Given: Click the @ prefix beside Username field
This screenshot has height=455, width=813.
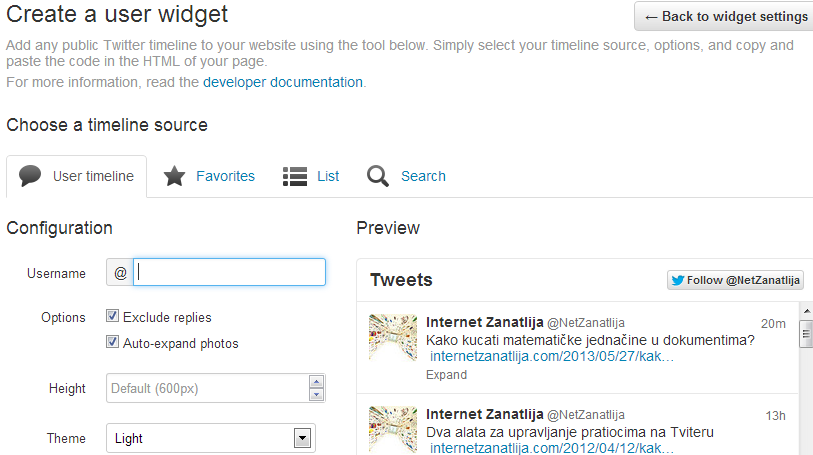Looking at the screenshot, I should (x=120, y=273).
